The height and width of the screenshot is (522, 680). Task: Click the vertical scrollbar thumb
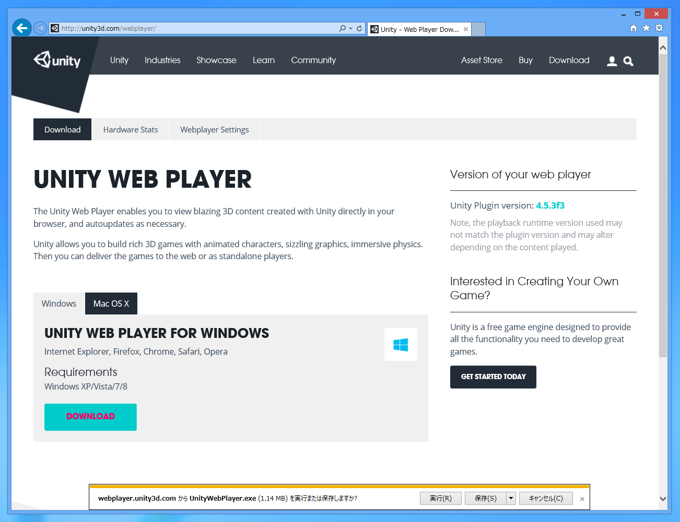click(663, 206)
